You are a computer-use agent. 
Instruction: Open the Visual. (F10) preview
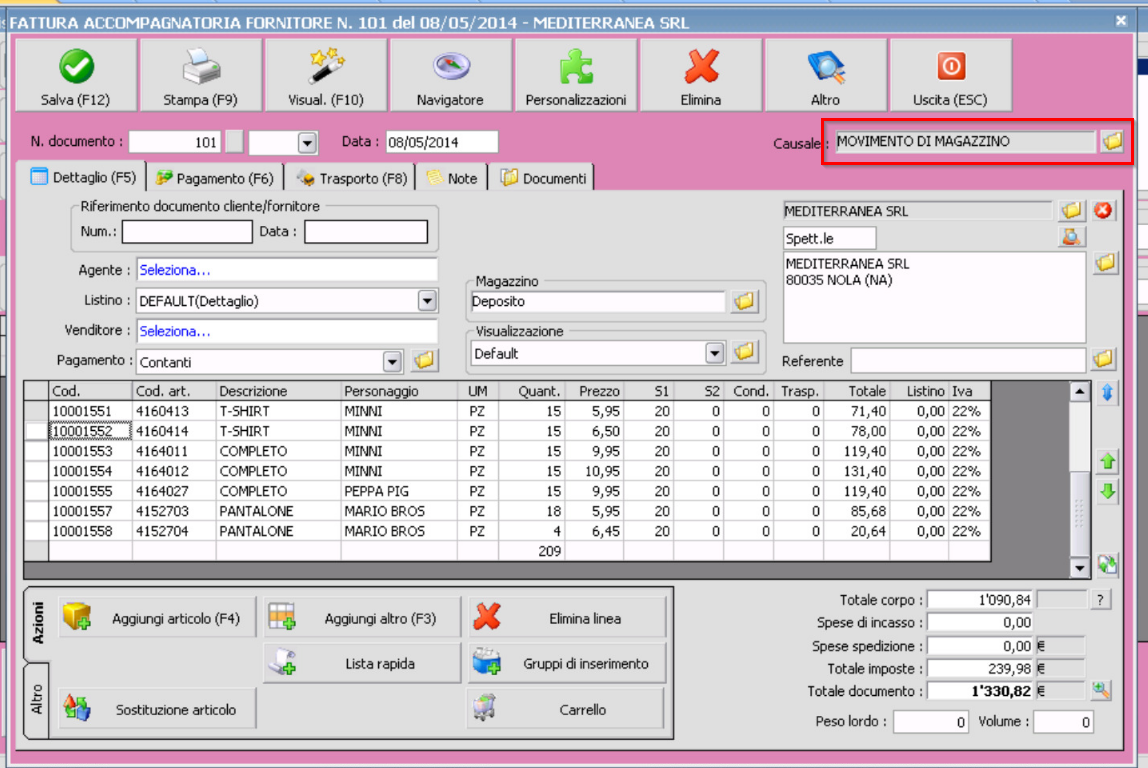coord(326,75)
